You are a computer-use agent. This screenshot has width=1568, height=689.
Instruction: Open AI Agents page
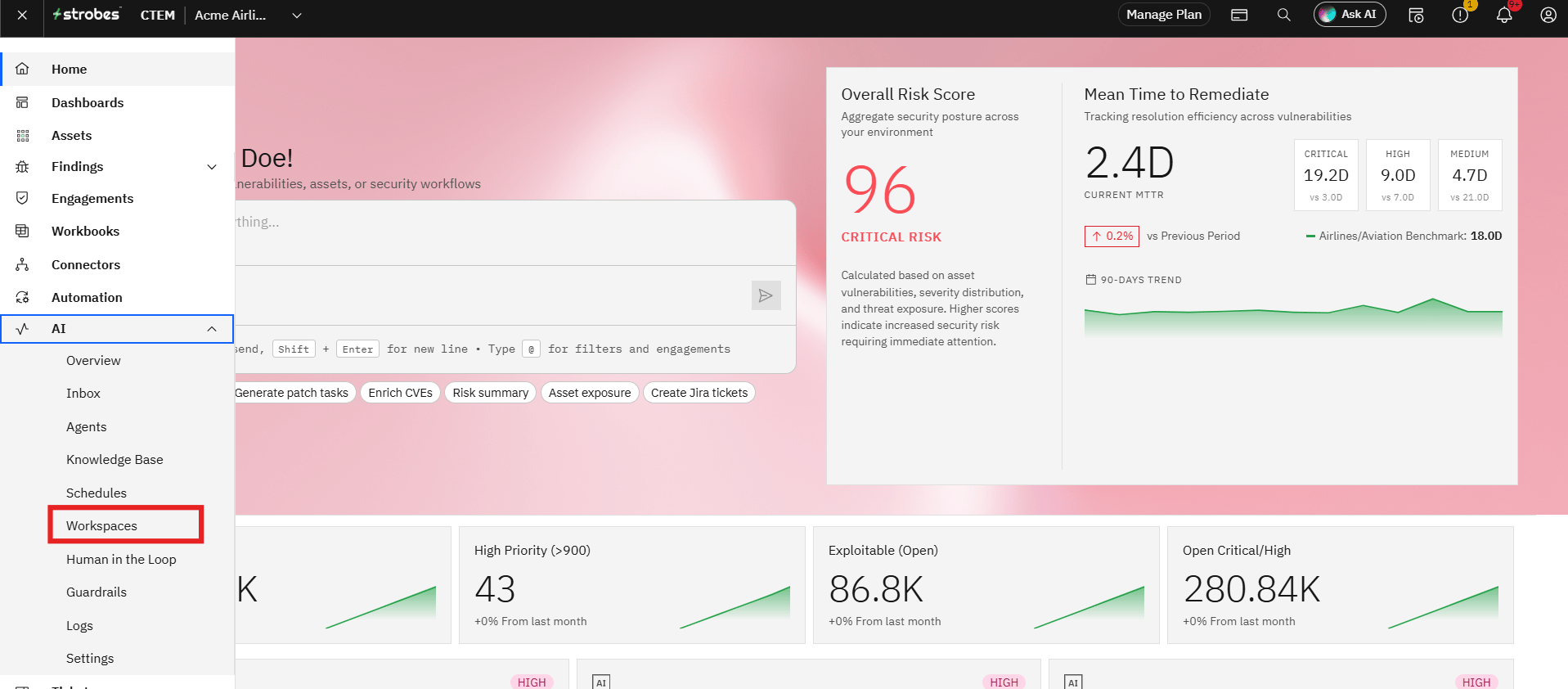pos(87,426)
